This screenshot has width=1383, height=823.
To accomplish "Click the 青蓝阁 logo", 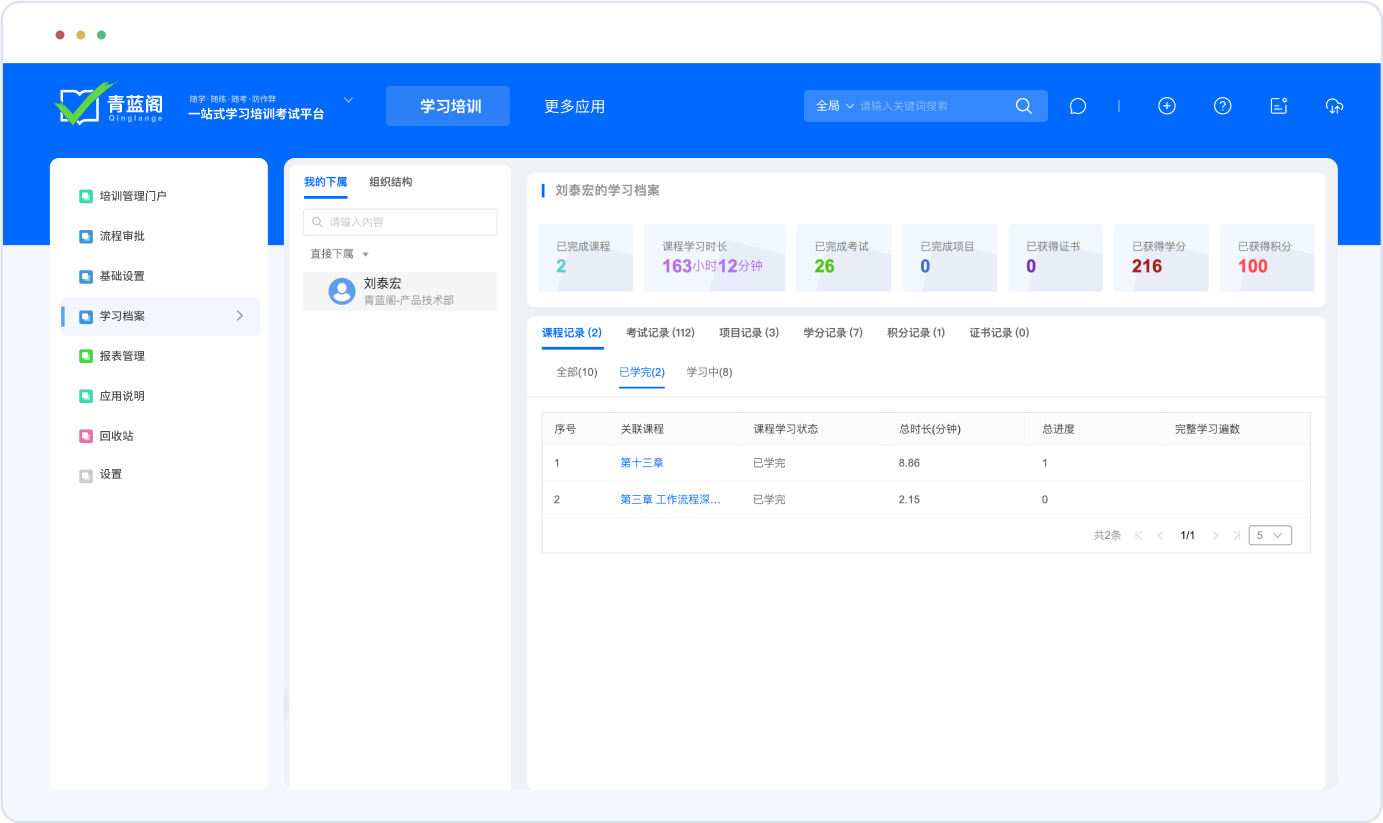I will pyautogui.click(x=102, y=105).
